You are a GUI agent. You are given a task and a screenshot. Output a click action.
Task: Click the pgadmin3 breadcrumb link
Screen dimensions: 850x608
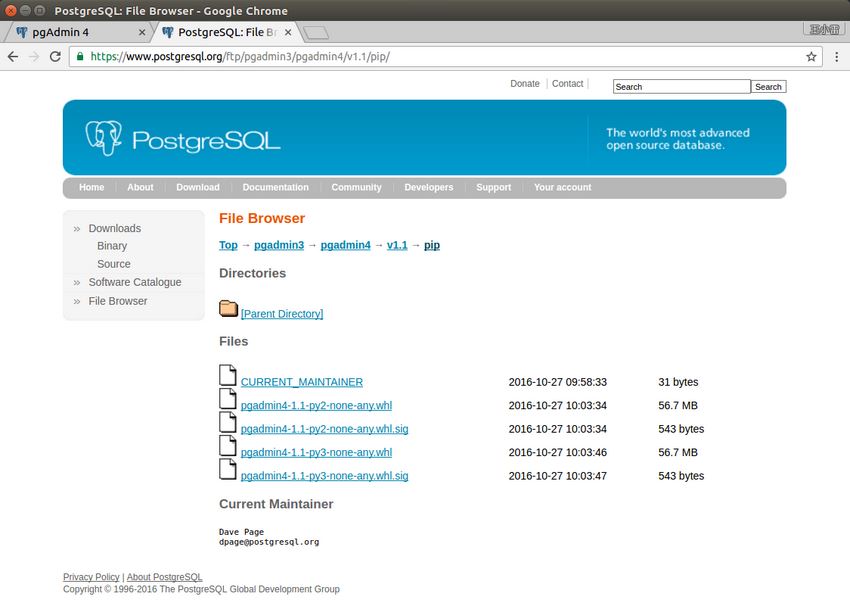(x=279, y=245)
